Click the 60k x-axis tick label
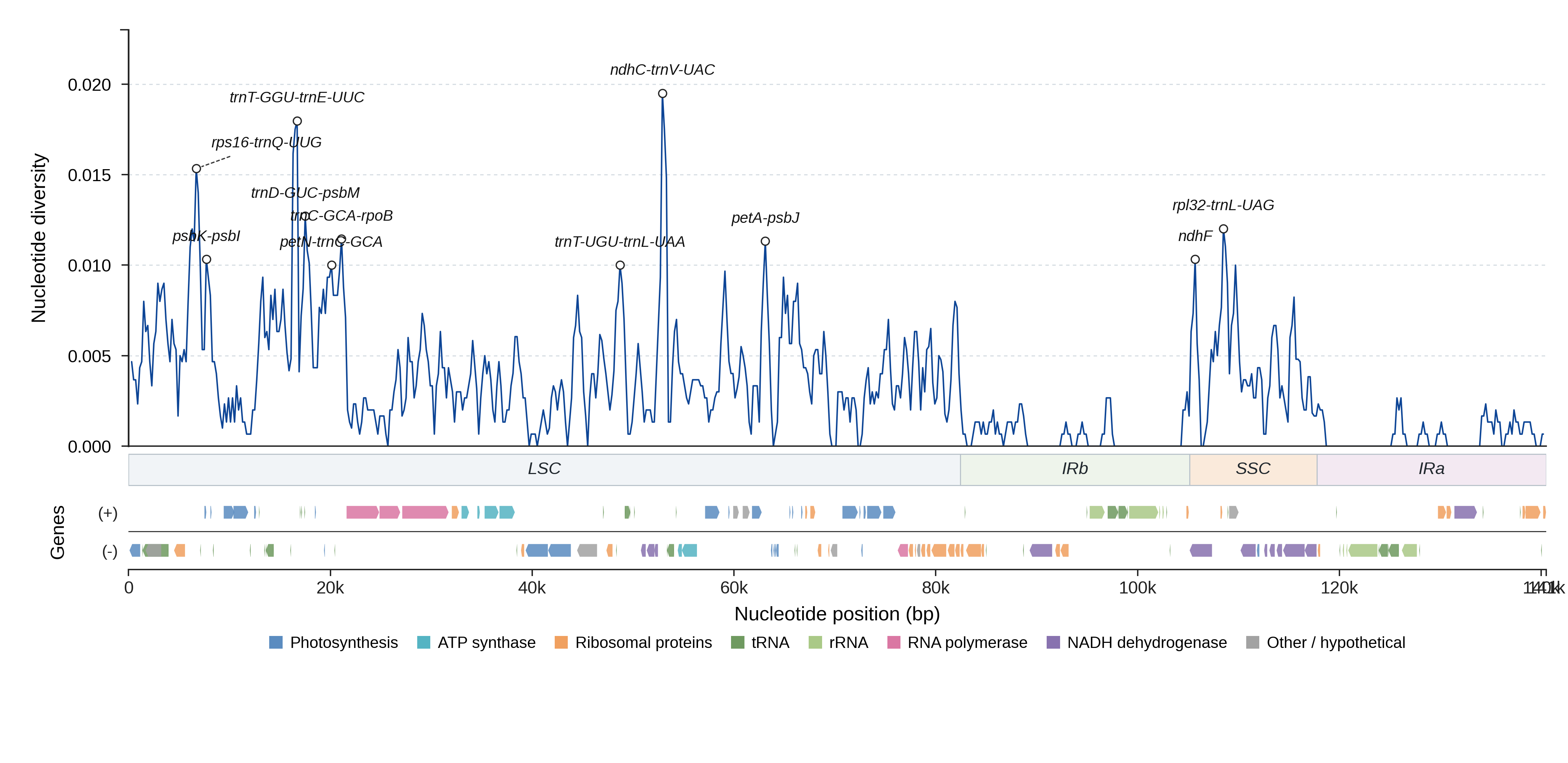The image size is (1568, 763). click(x=734, y=588)
